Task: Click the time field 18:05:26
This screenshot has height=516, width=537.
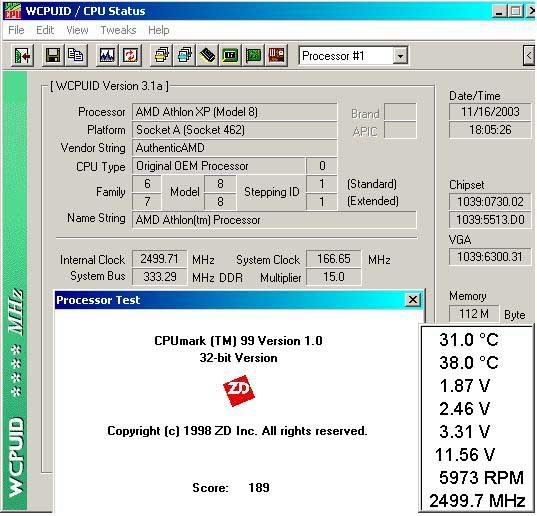Action: click(x=490, y=130)
